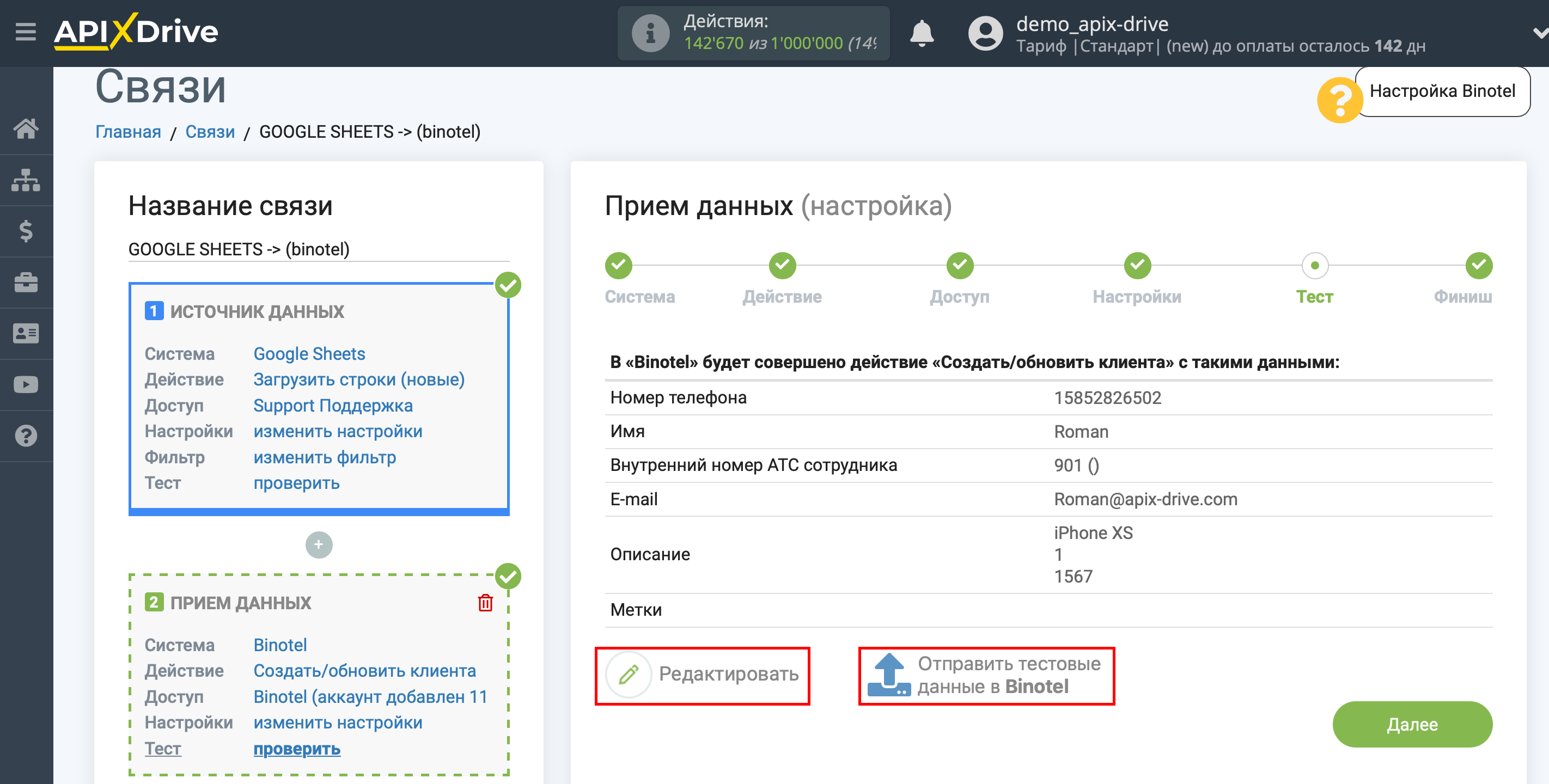Open Support Поддержка access link
1549x784 pixels.
tap(333, 405)
